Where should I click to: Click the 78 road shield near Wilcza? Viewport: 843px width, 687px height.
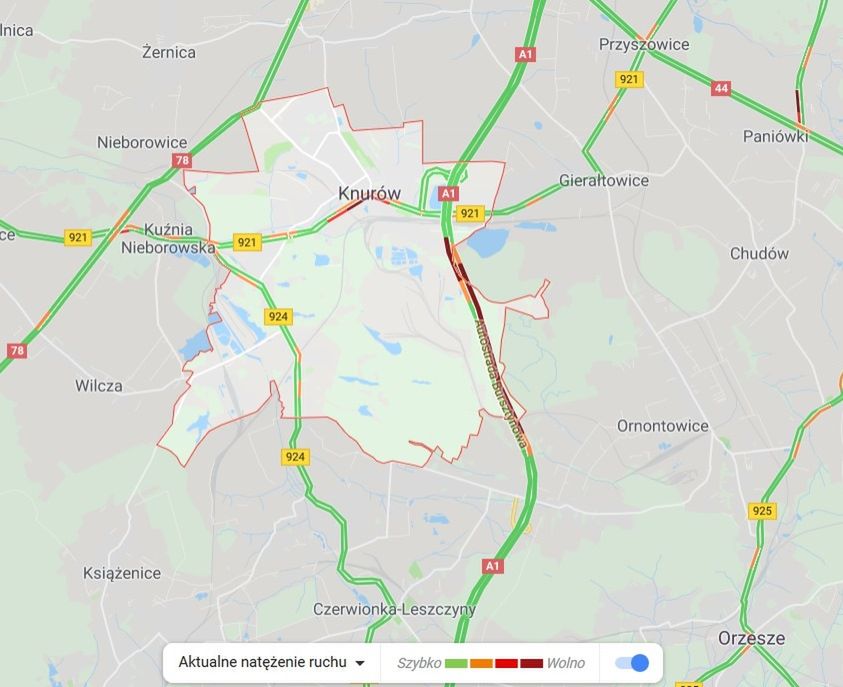17,351
